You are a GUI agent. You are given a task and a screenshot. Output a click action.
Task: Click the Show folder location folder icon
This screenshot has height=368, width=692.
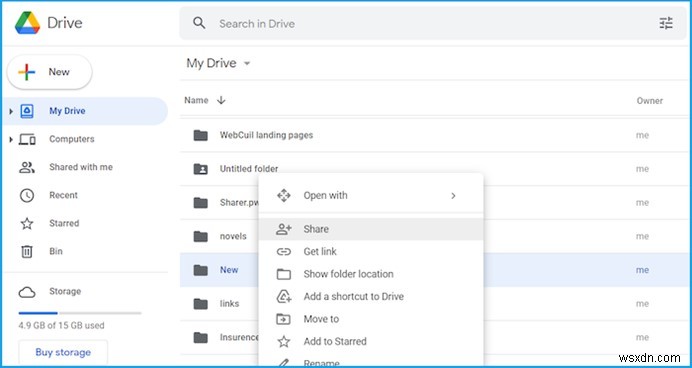click(x=283, y=274)
